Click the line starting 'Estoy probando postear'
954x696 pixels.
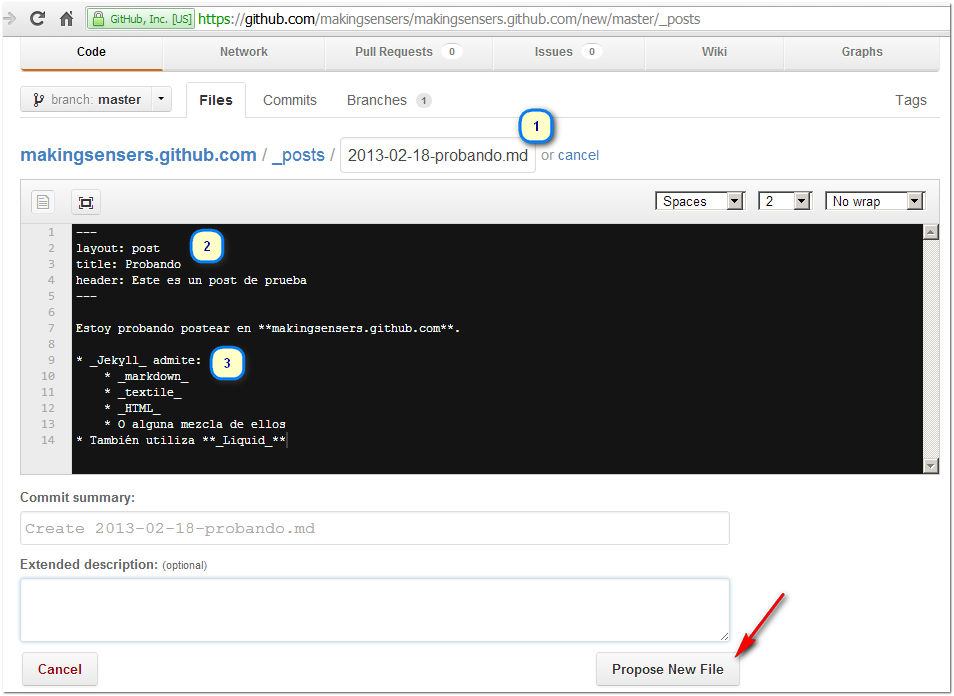[x=268, y=329]
